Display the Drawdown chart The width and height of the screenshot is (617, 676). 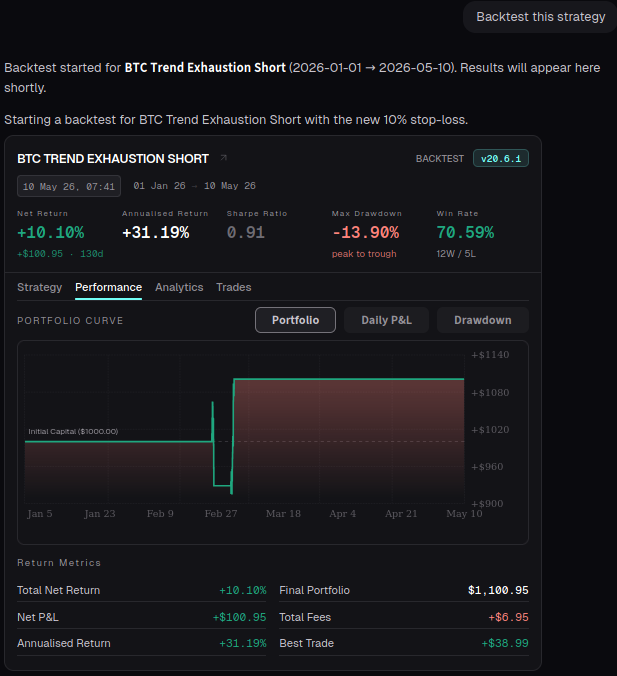[482, 320]
